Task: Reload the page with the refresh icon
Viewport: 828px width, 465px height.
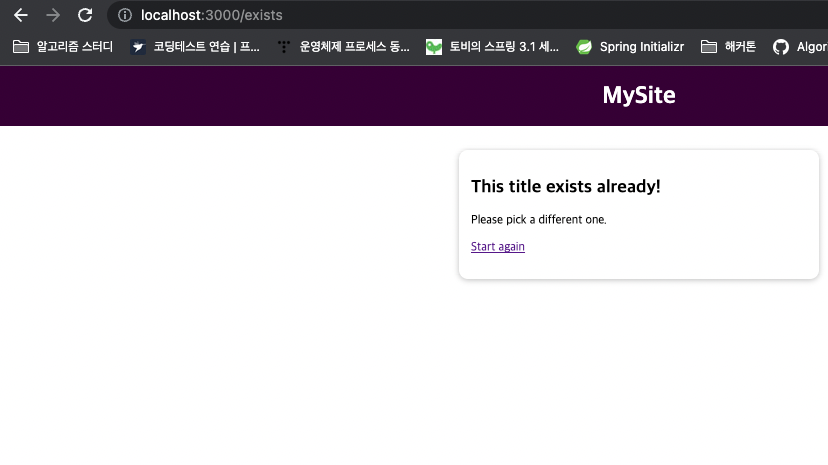Action: pos(85,15)
